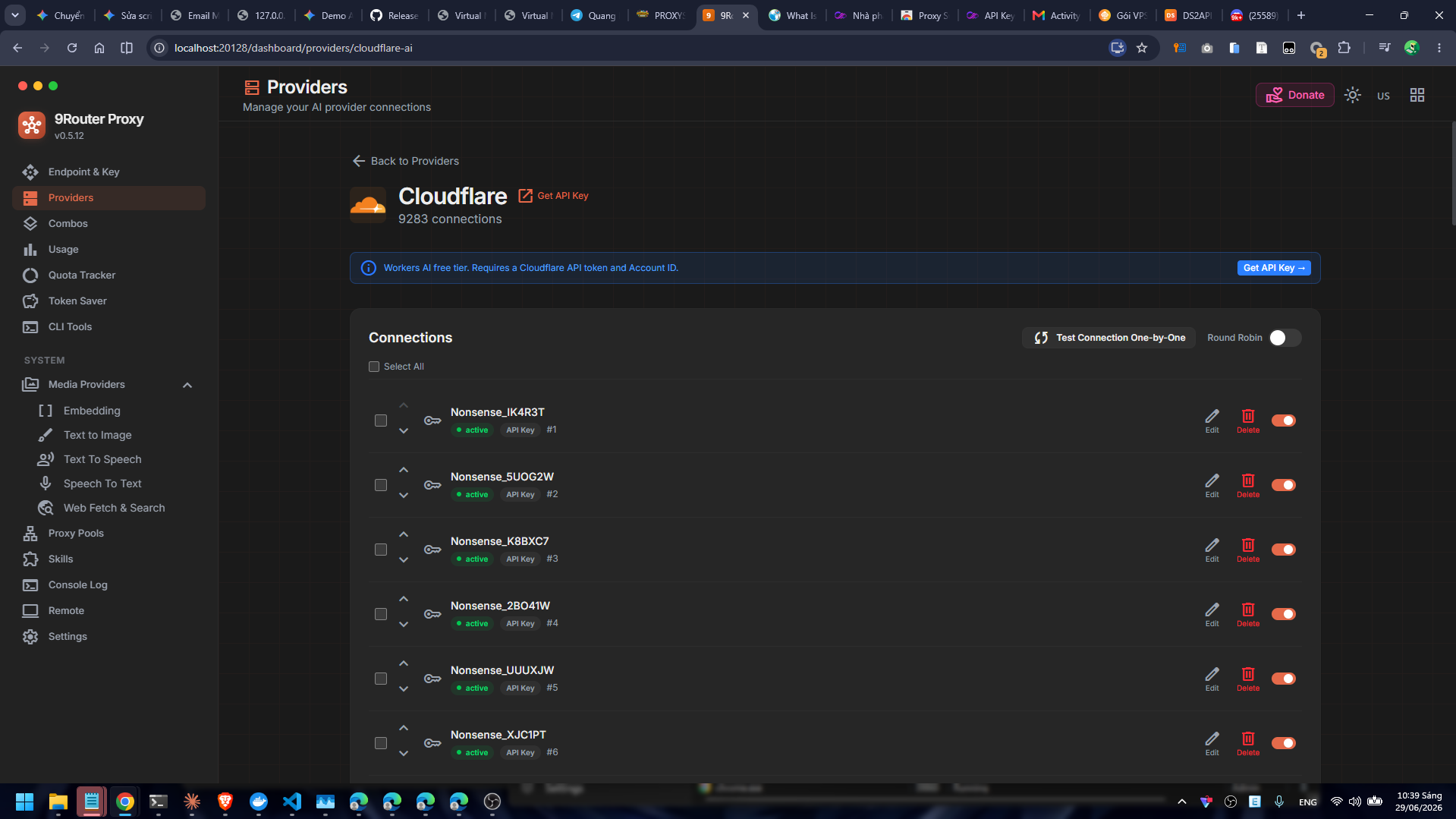
Task: Move Nonsense_5UOG2W up with chevron
Action: (x=404, y=470)
